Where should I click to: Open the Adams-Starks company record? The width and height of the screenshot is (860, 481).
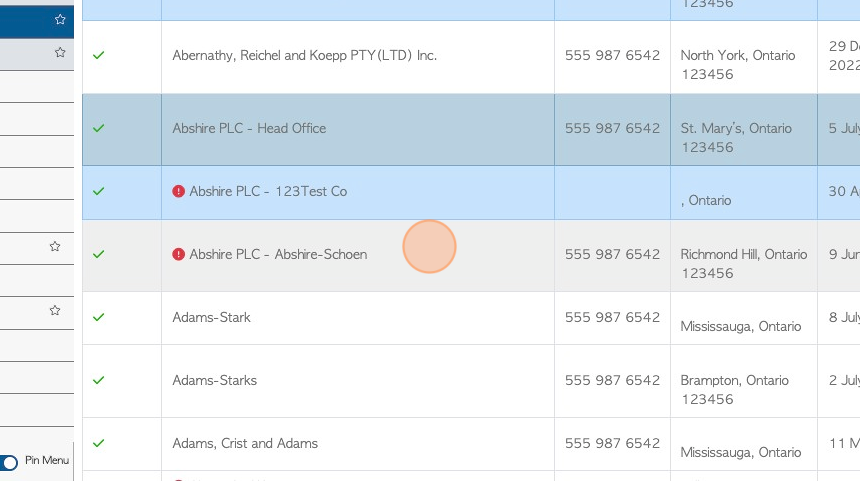[x=214, y=380]
